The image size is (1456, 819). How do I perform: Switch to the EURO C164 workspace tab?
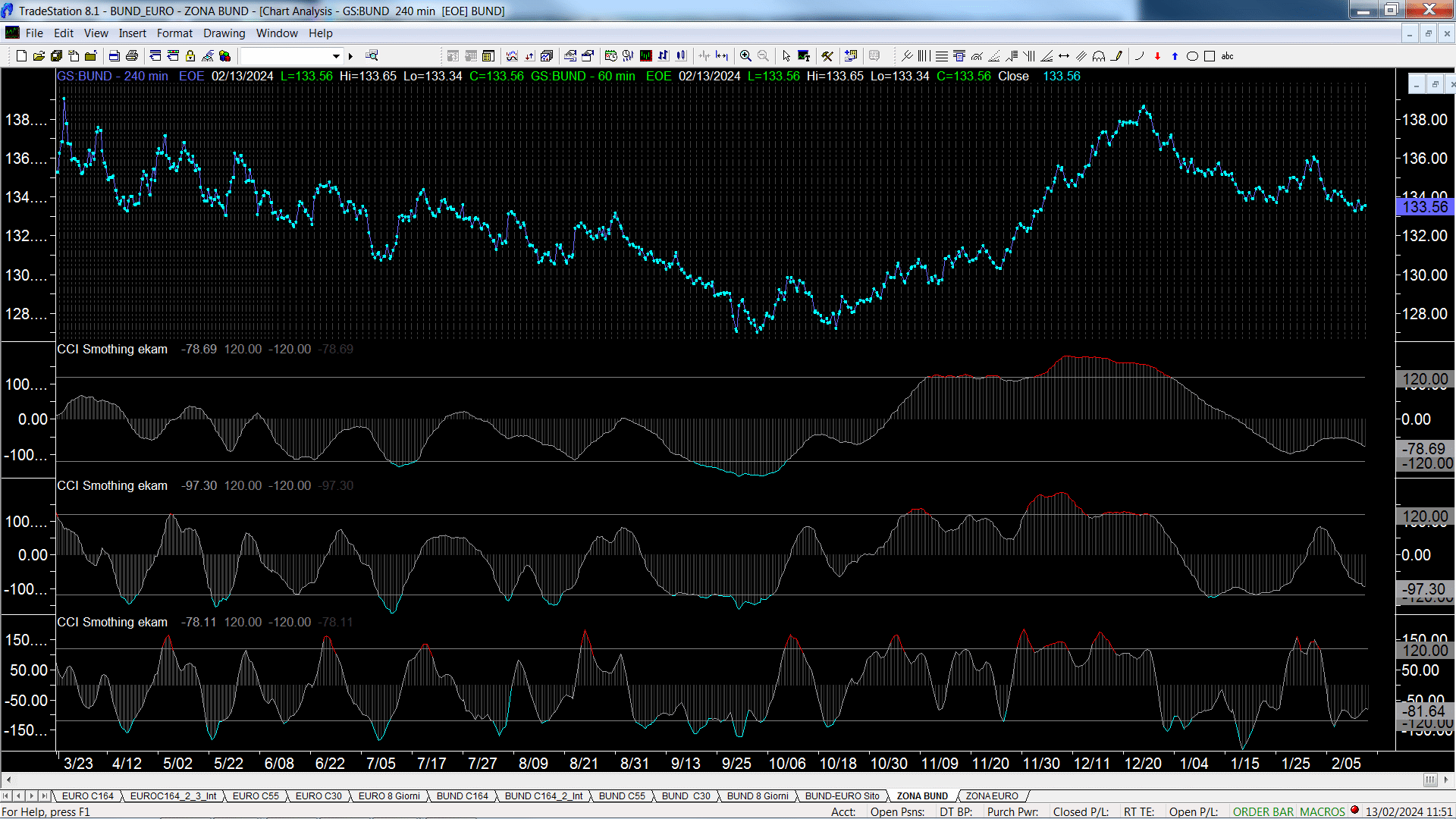(x=87, y=796)
